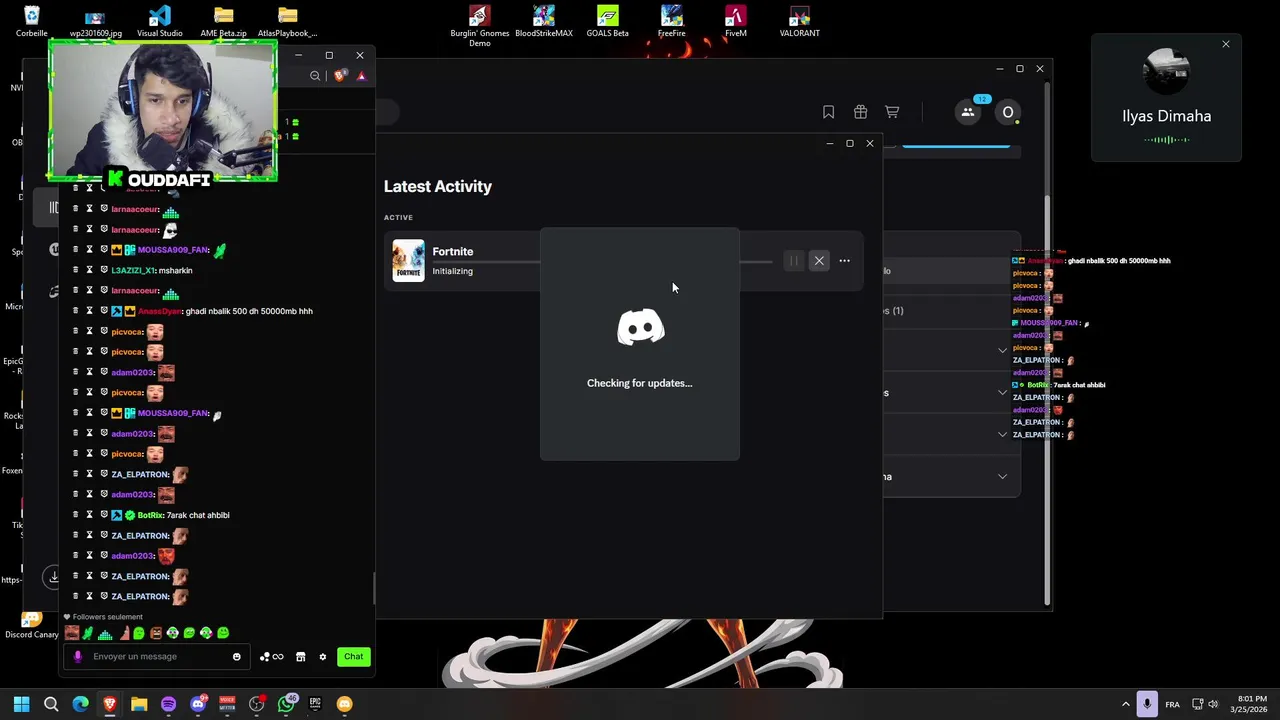Open the emoji picker in chat input

[x=236, y=657]
